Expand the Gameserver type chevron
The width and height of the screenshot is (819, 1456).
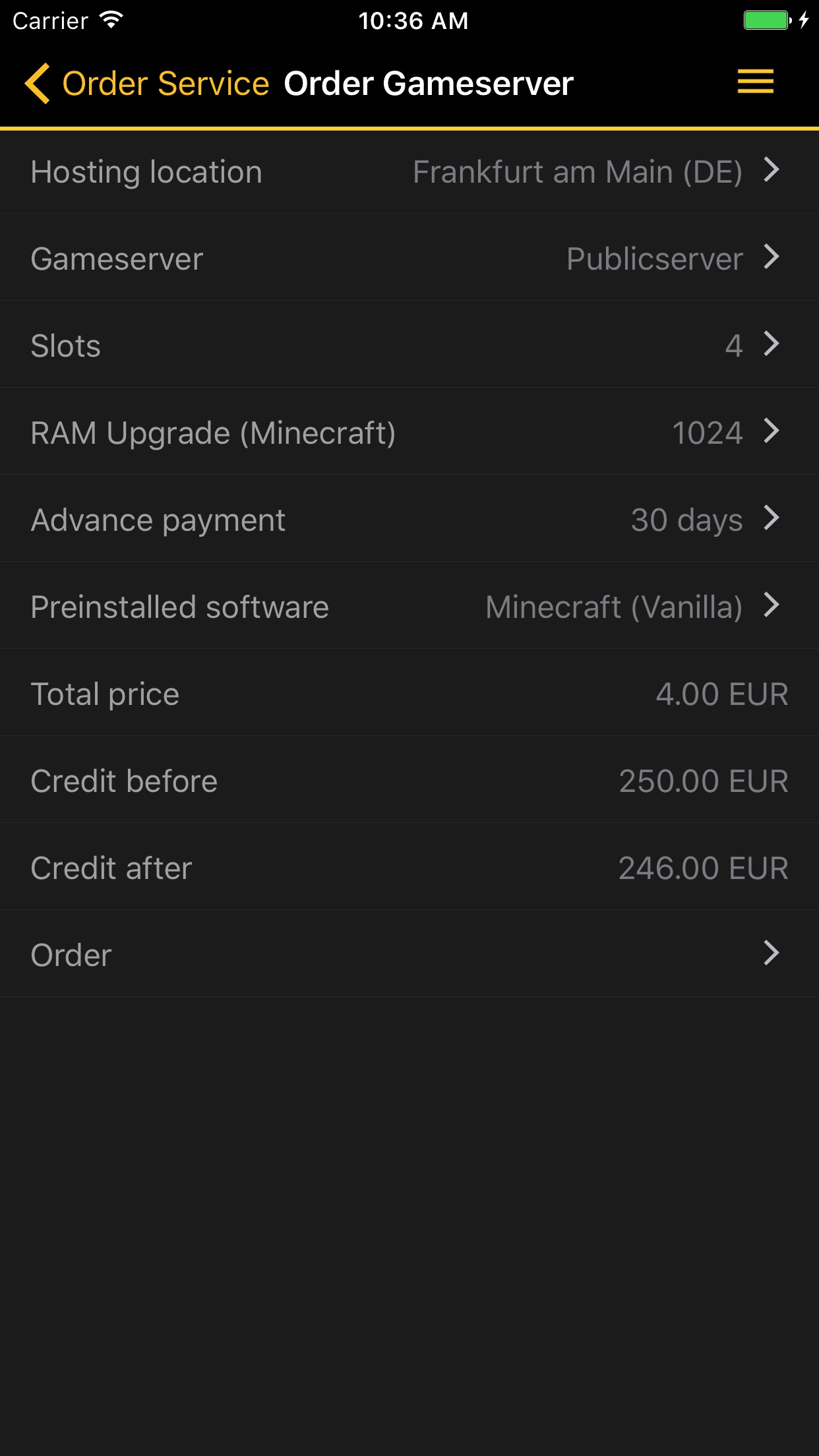[x=771, y=257]
